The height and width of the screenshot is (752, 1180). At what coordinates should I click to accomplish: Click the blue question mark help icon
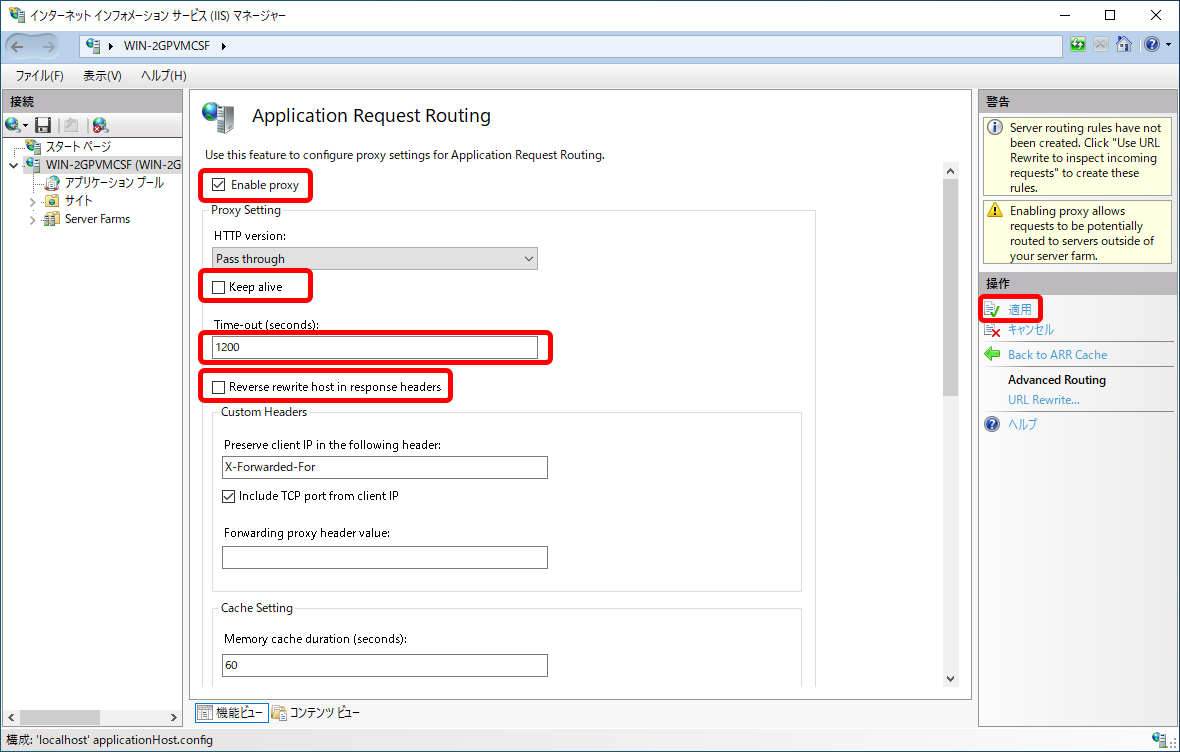(993, 424)
